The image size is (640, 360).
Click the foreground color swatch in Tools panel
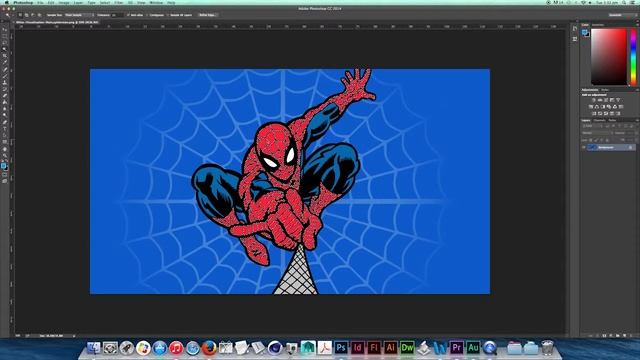tap(4, 165)
